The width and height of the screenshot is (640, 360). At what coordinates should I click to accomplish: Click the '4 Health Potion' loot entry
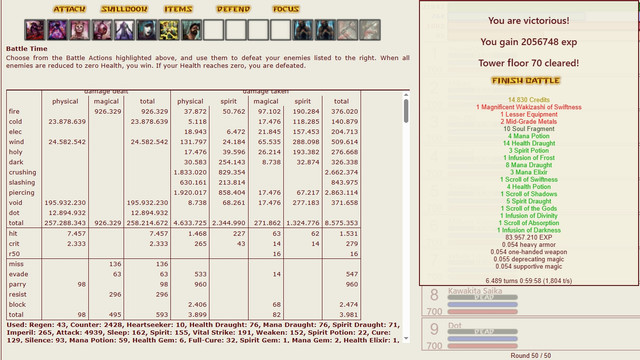(529, 187)
